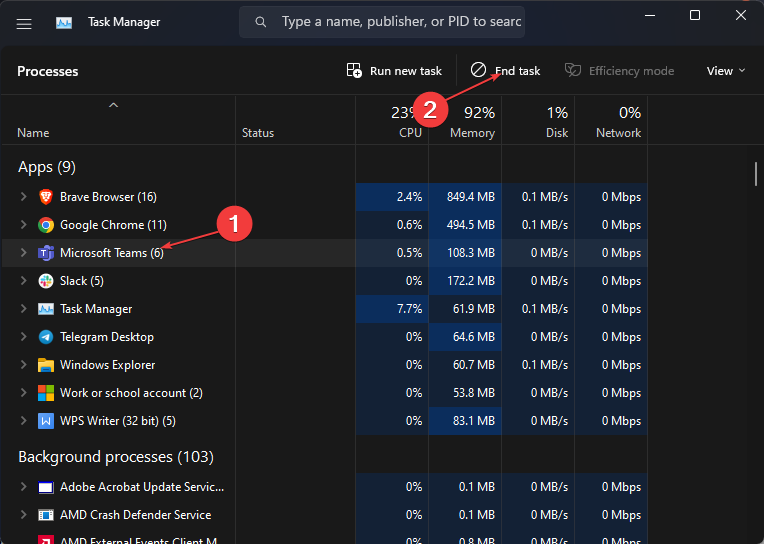Sort processes by Status column
764x544 pixels.
click(258, 133)
